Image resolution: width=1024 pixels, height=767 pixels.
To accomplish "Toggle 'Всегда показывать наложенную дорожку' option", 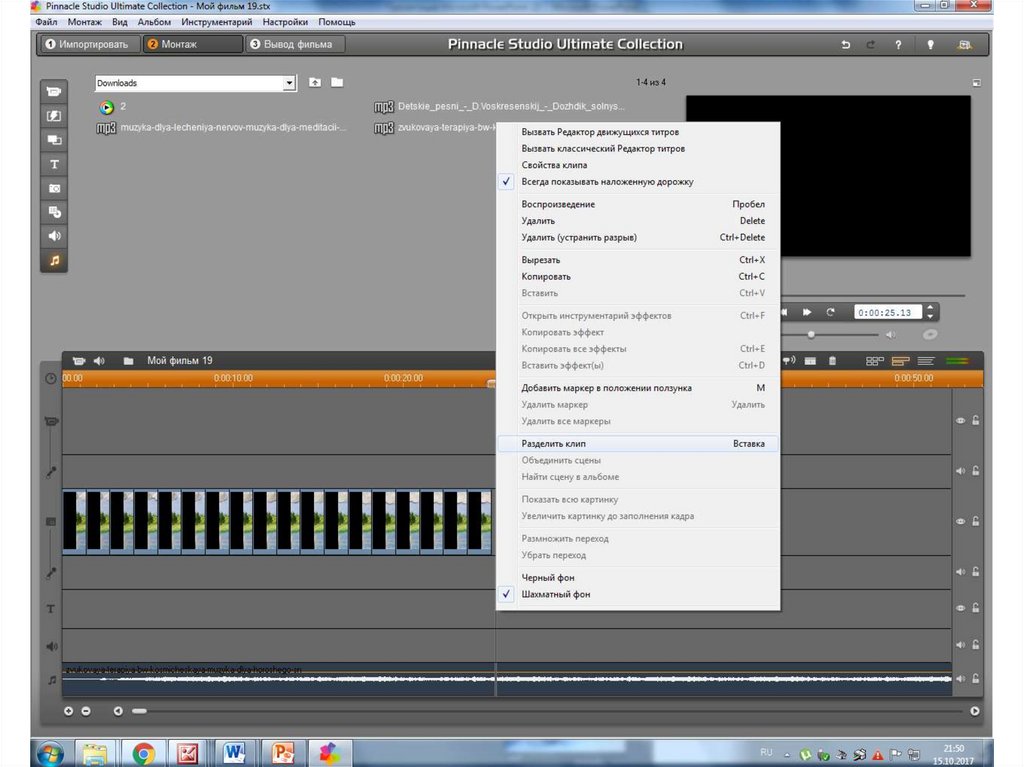I will pos(607,182).
